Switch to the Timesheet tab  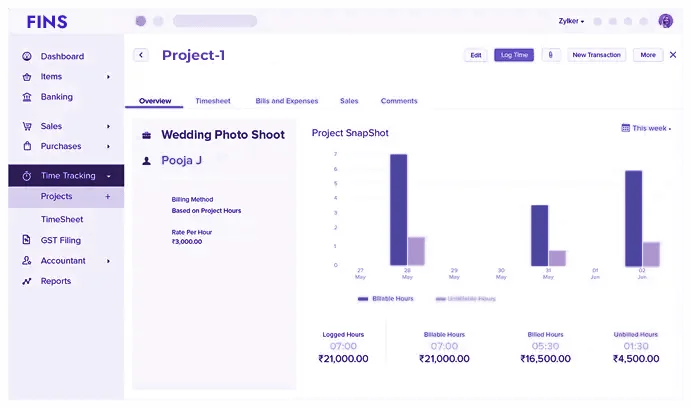[x=213, y=101]
